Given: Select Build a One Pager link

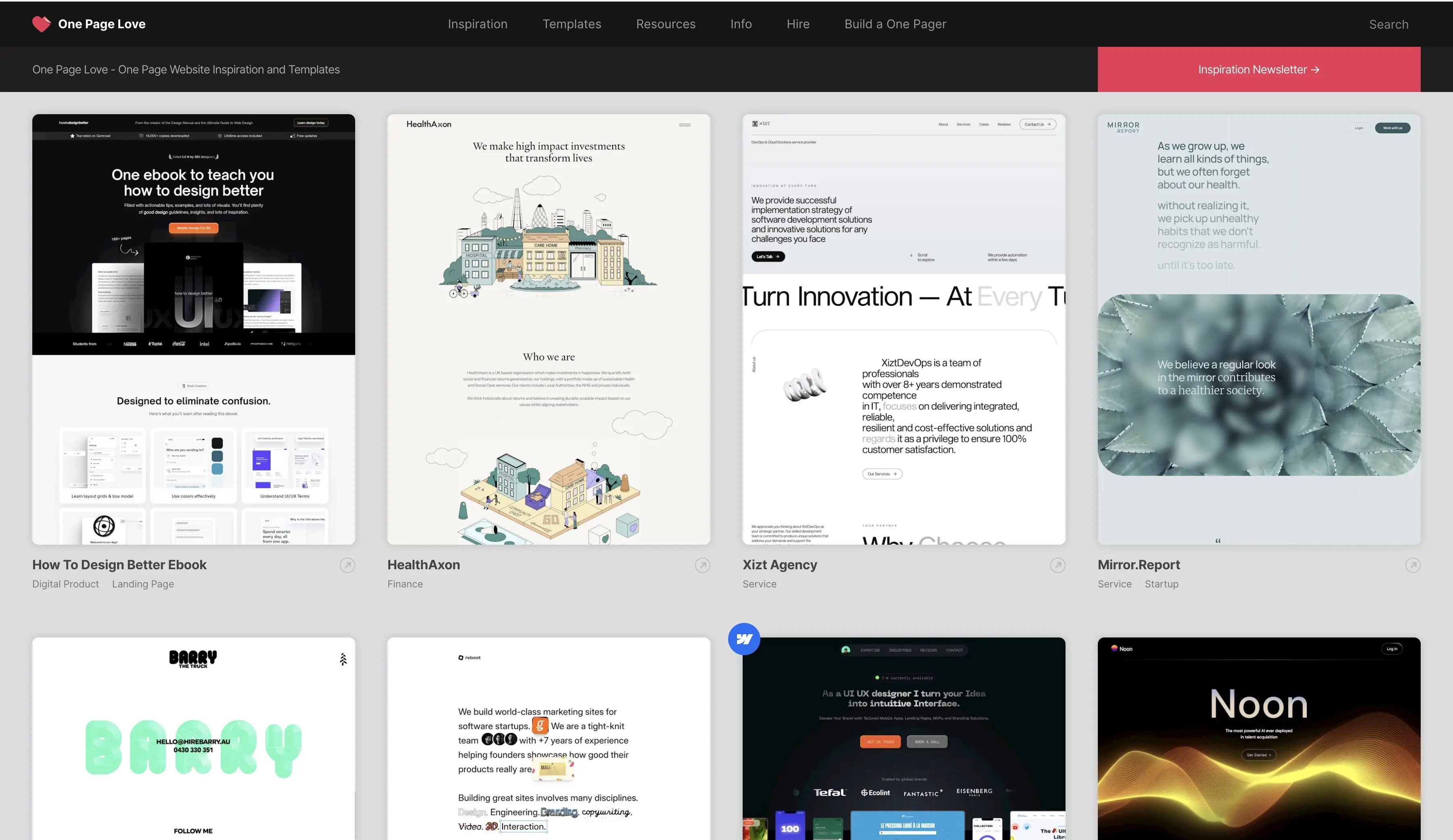Looking at the screenshot, I should click(895, 24).
